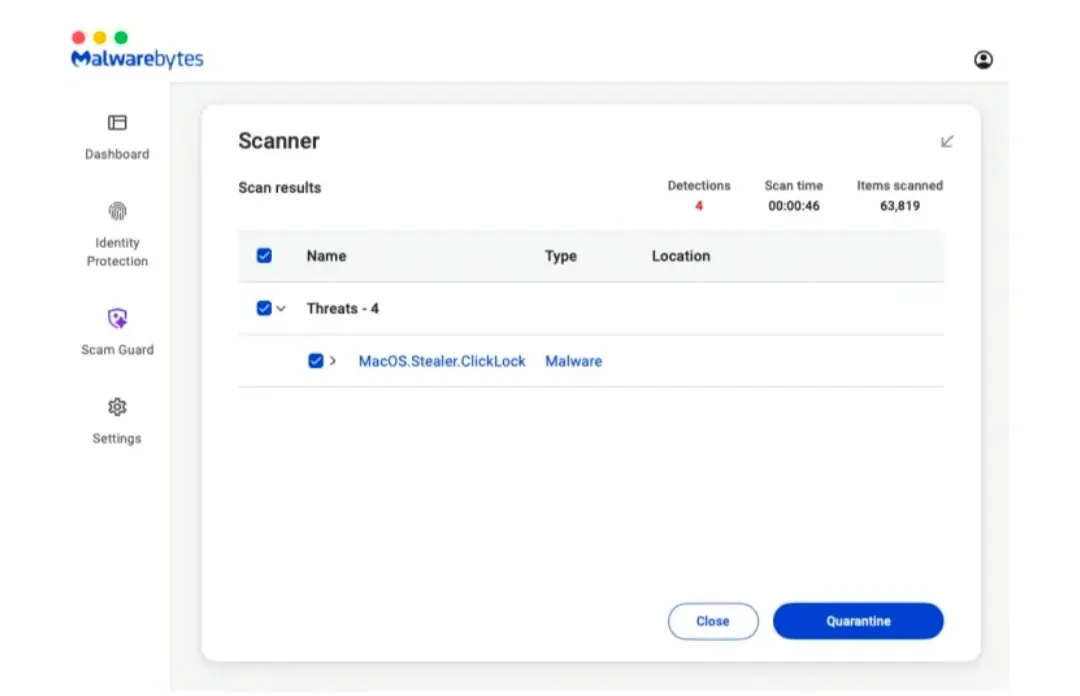The width and height of the screenshot is (1080, 696).
Task: Click the Close button
Action: pyautogui.click(x=713, y=621)
